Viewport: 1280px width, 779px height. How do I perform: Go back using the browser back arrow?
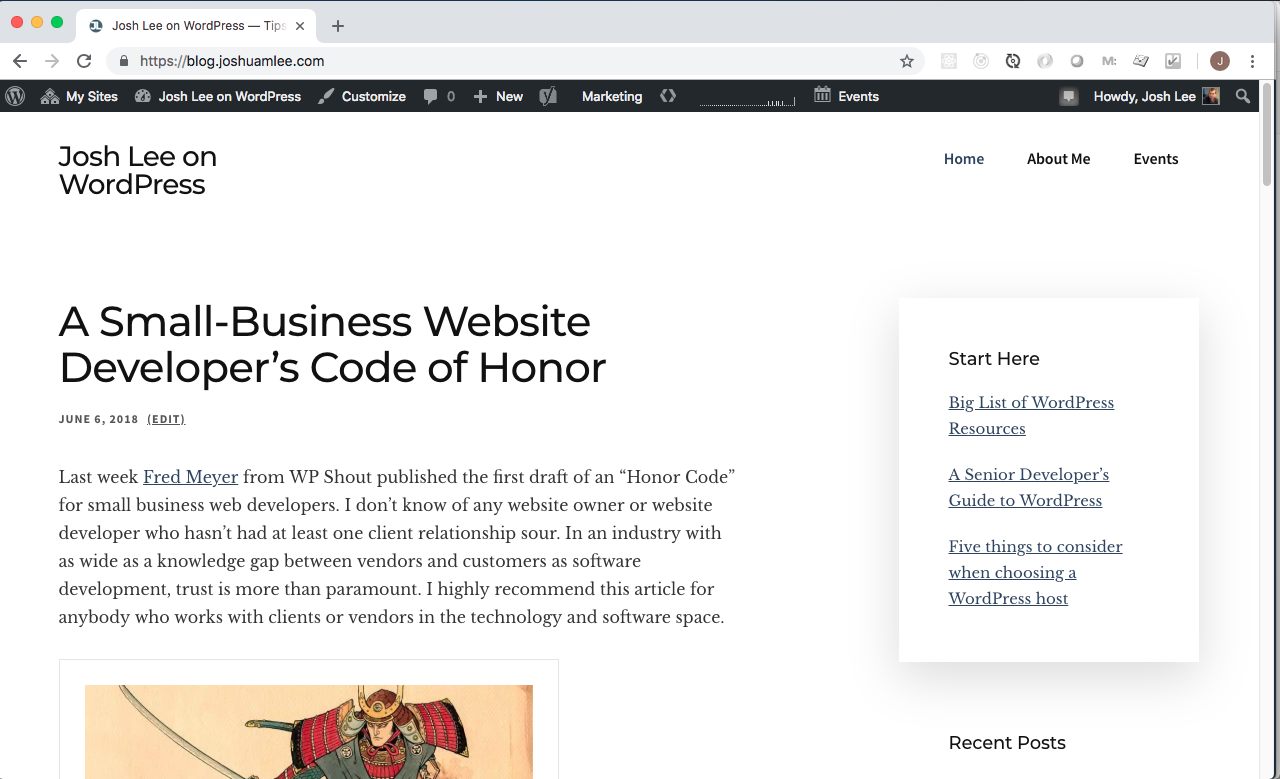tap(20, 61)
